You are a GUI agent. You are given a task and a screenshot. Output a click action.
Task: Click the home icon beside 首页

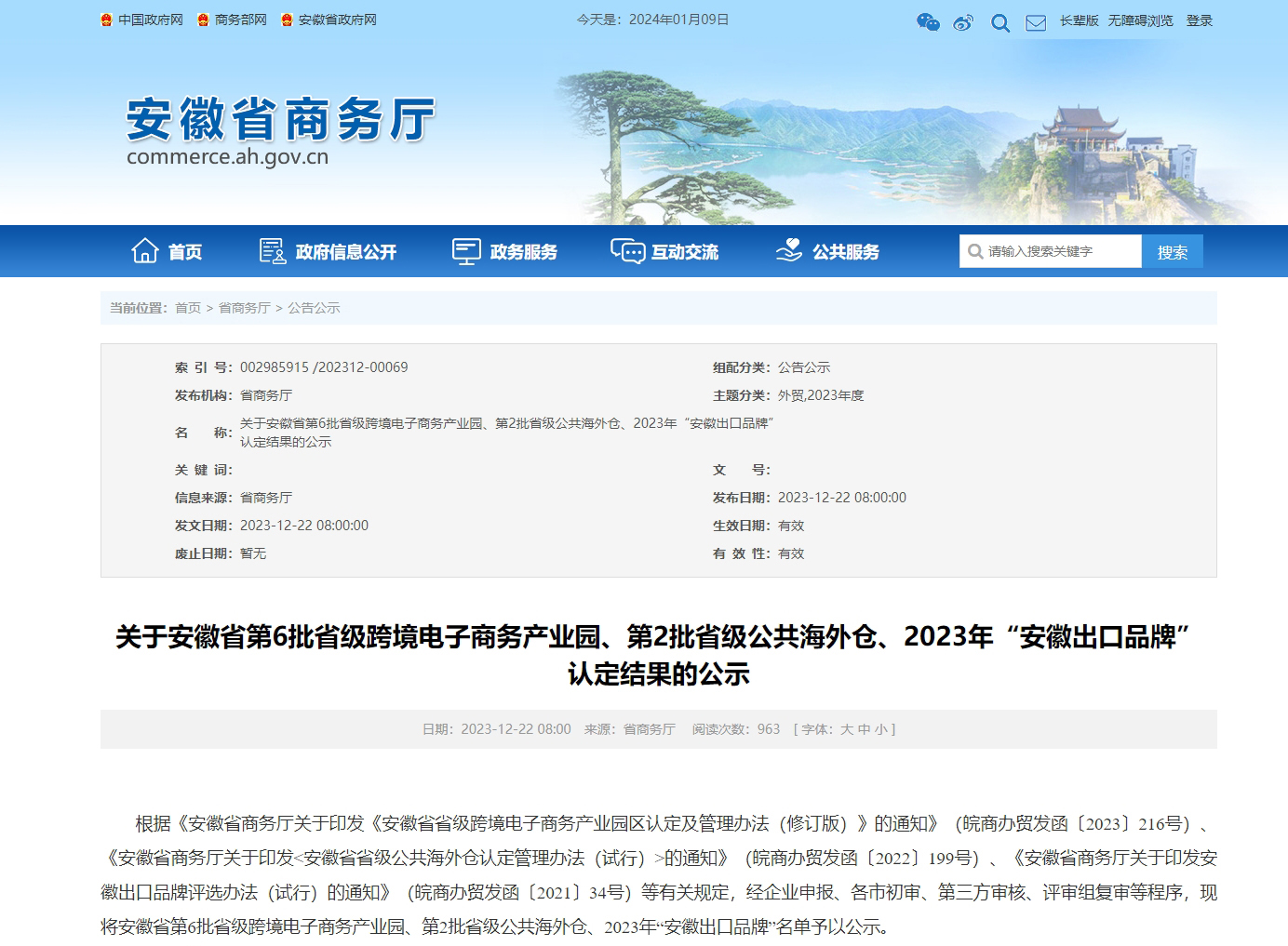(145, 251)
